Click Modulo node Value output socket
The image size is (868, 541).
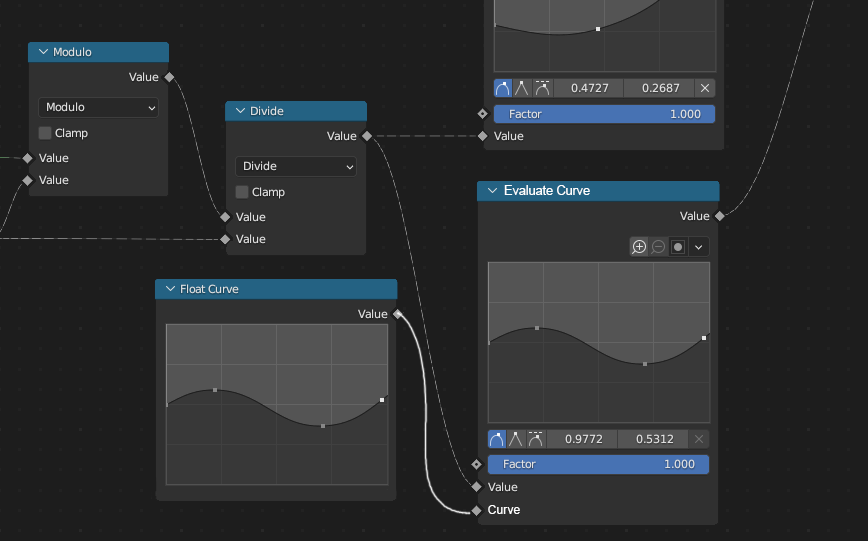170,77
